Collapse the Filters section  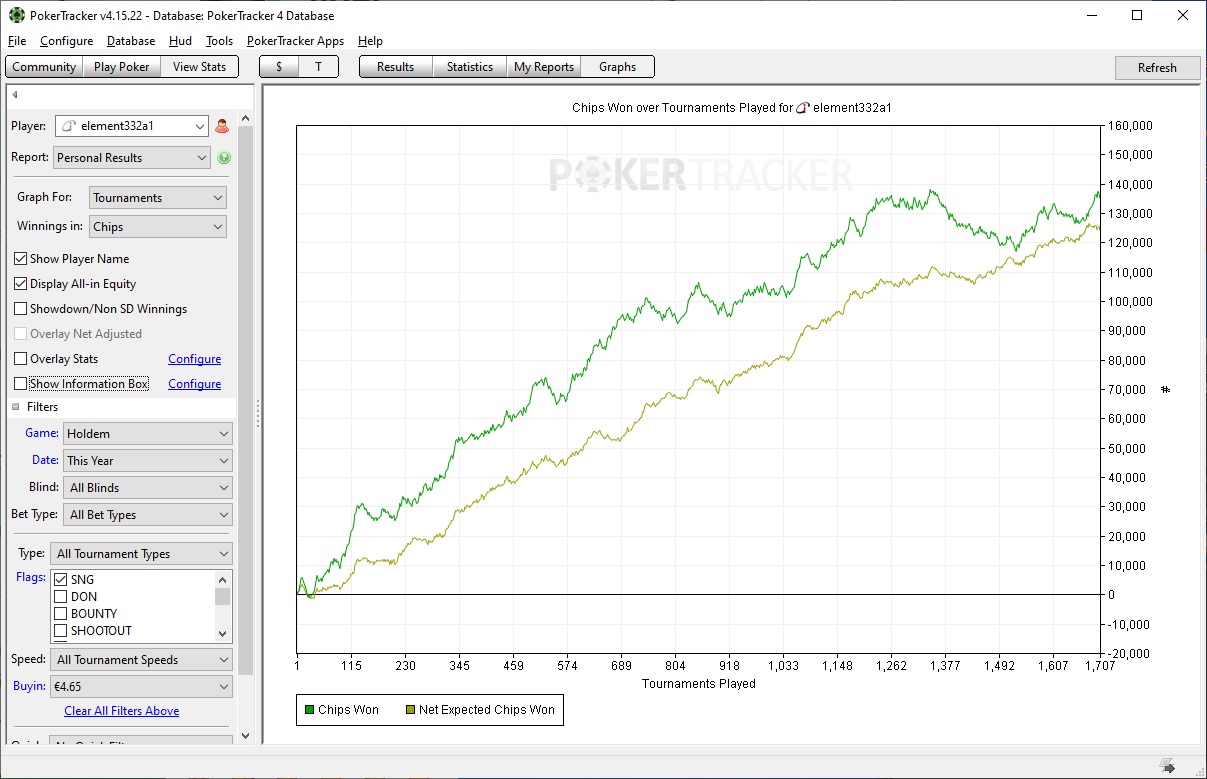point(16,407)
